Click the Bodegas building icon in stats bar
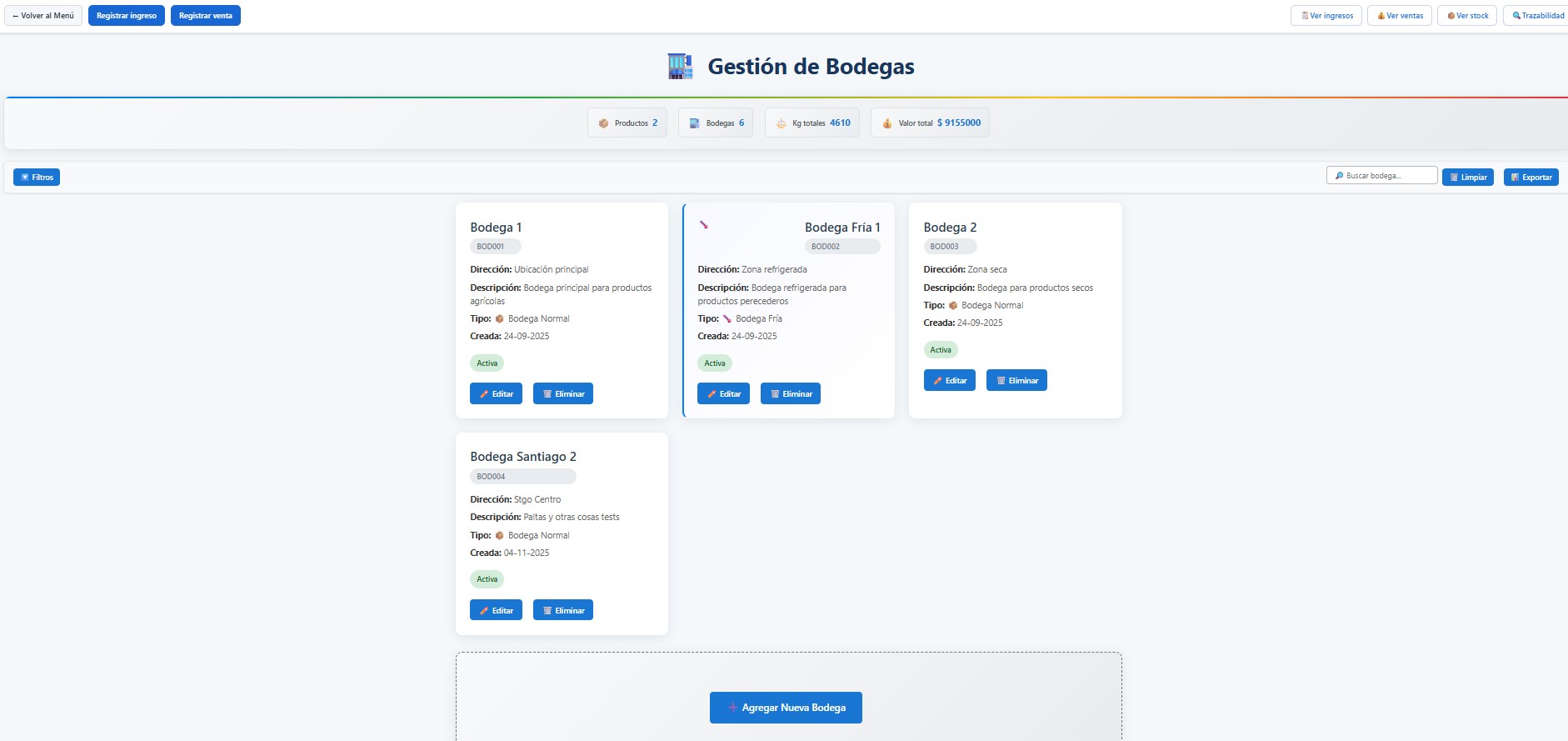The image size is (1568, 741). 694,123
